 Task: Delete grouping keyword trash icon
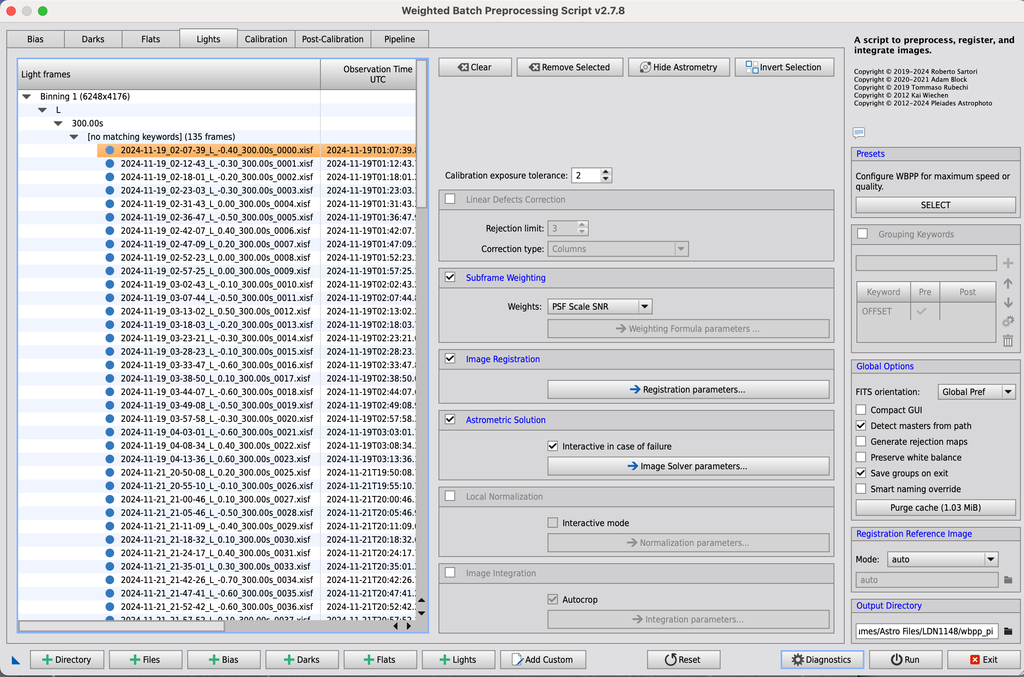(1008, 340)
